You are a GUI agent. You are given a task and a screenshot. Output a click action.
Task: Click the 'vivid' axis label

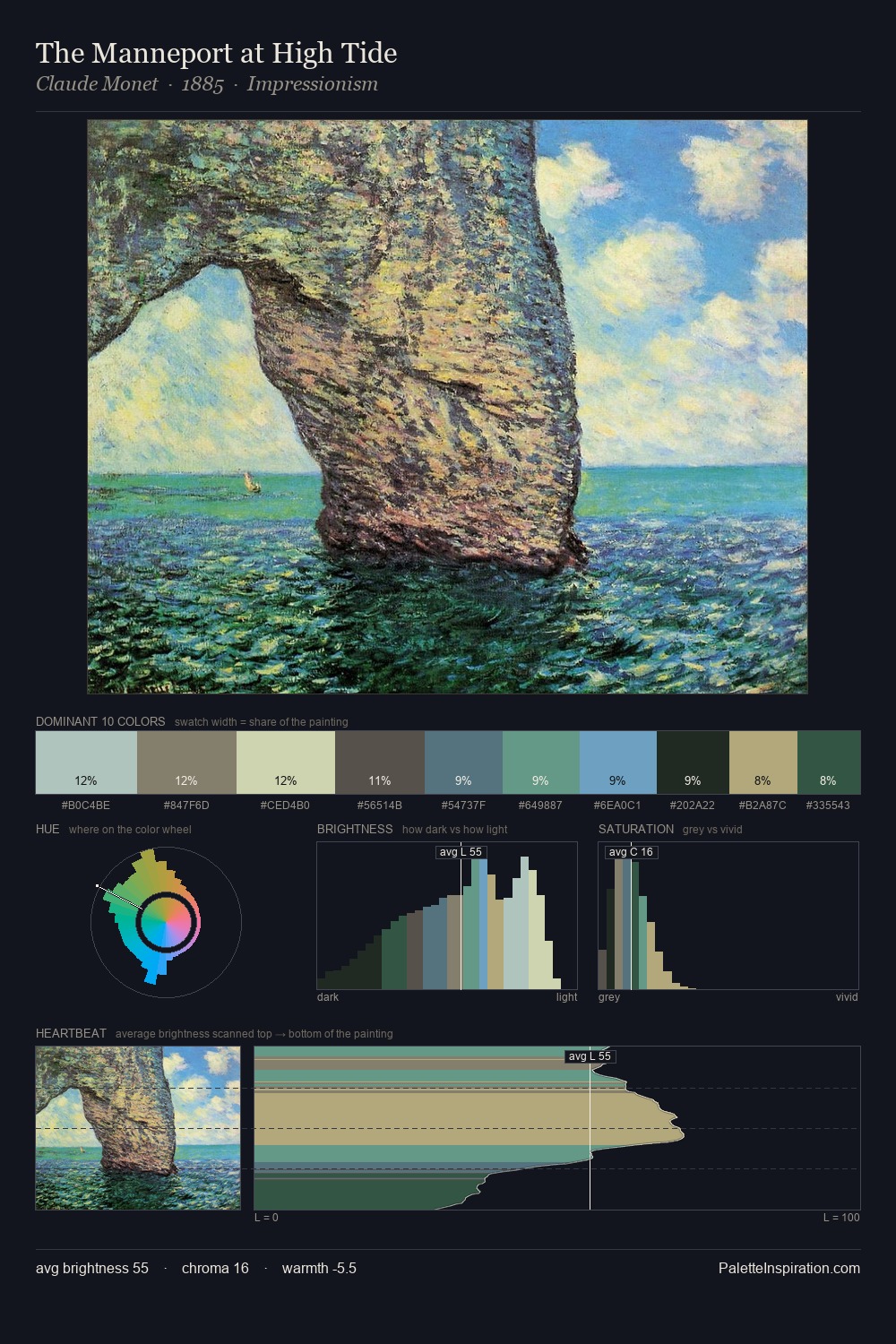(x=847, y=997)
